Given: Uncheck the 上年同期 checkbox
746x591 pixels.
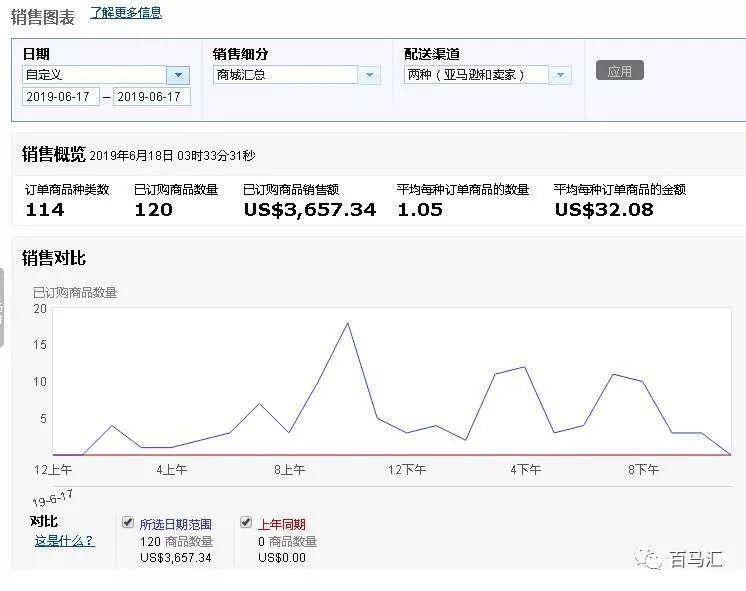Looking at the screenshot, I should click(x=246, y=522).
